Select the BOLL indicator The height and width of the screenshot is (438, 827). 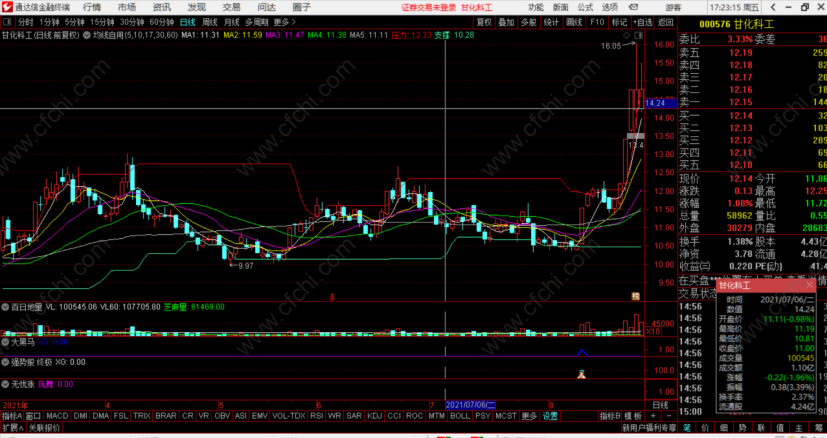460,416
